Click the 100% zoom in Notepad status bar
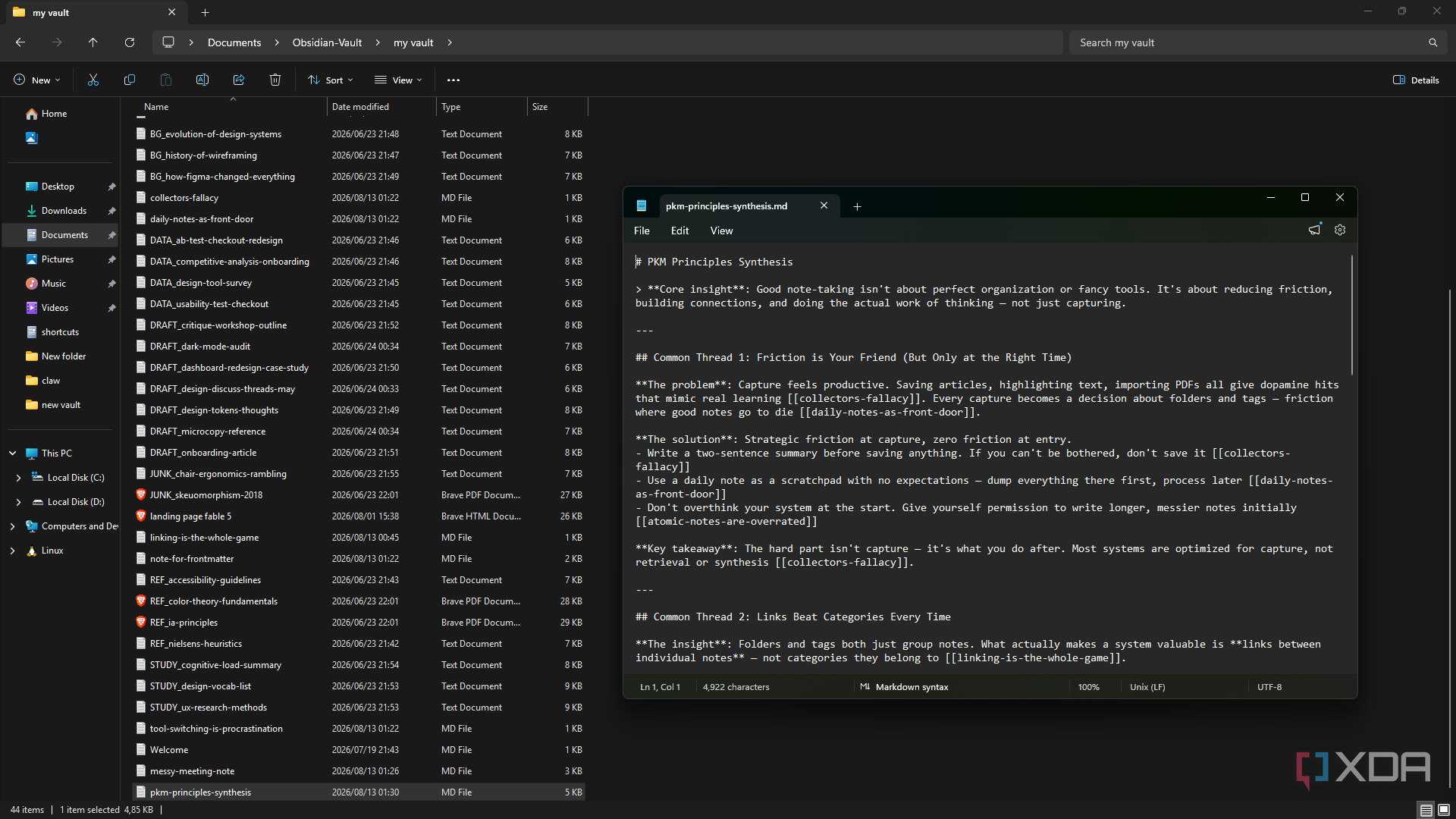The image size is (1456, 819). pyautogui.click(x=1088, y=687)
